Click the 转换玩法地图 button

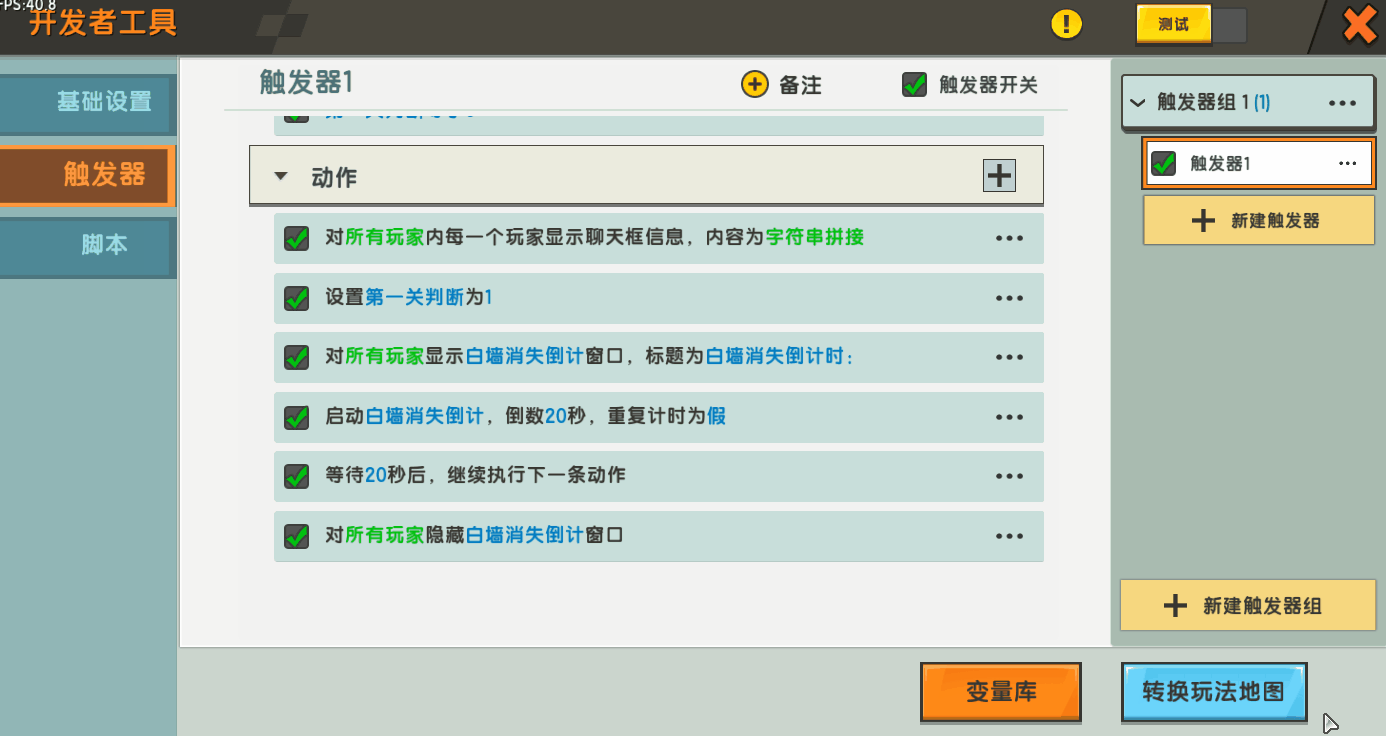1213,691
